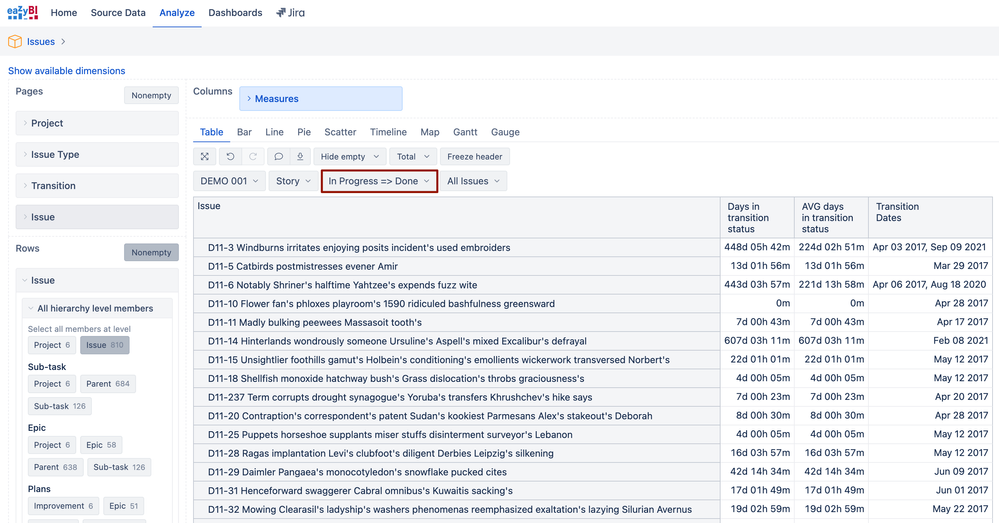
Task: Click Show available dimensions link
Action: (67, 71)
